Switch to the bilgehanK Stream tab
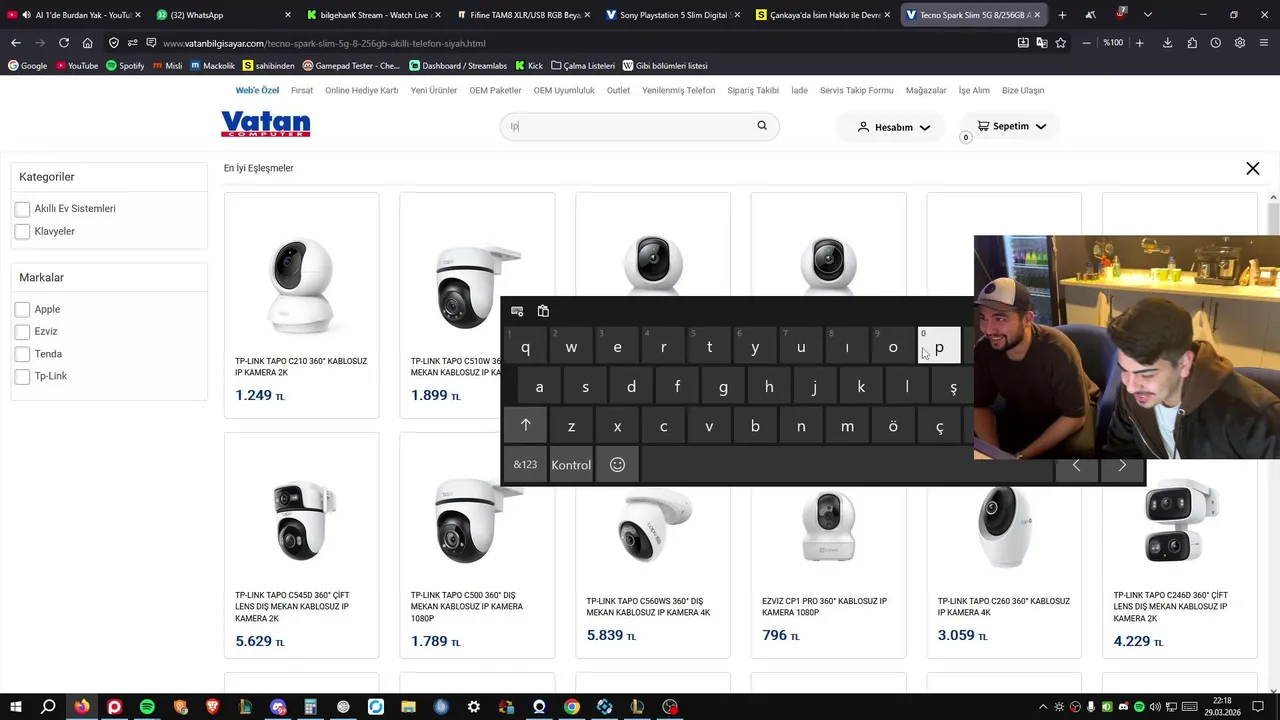 tap(372, 15)
